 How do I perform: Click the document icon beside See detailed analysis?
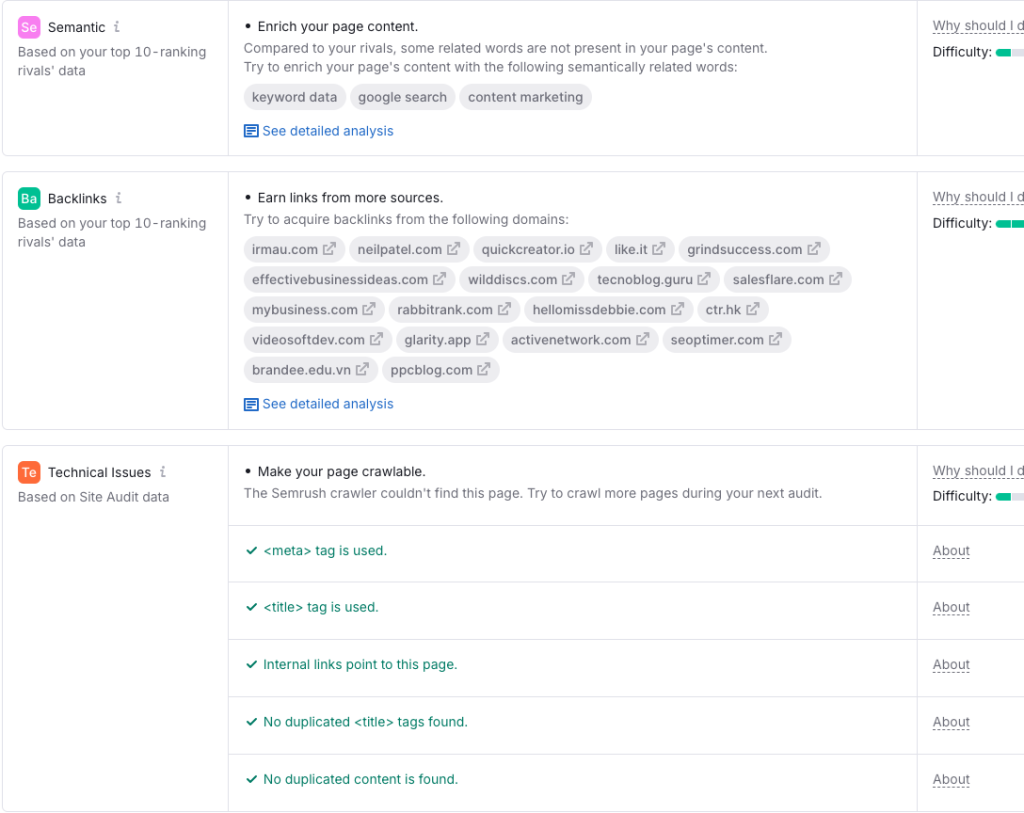[x=250, y=130]
